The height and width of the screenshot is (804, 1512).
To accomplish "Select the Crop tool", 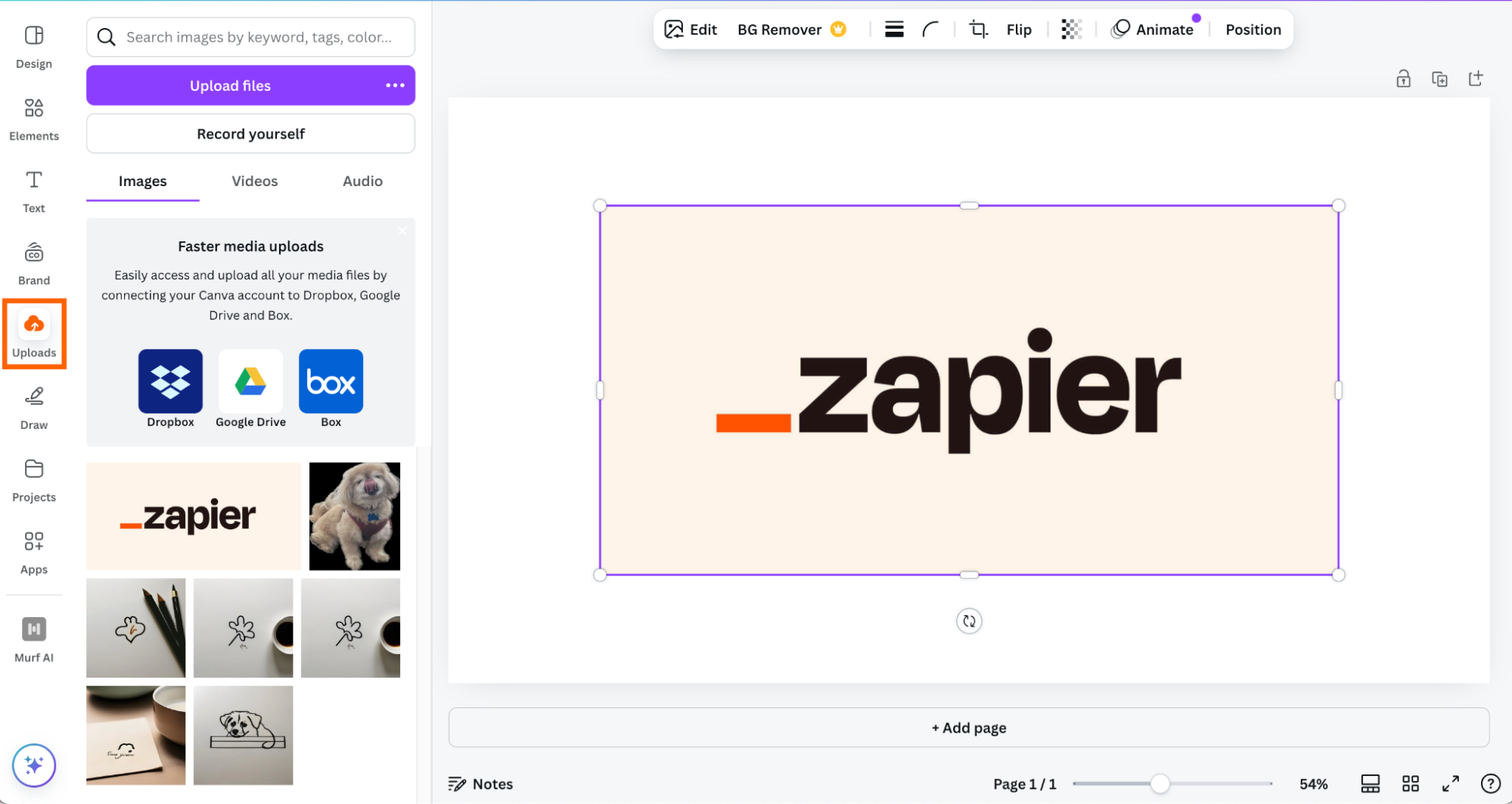I will (x=979, y=29).
